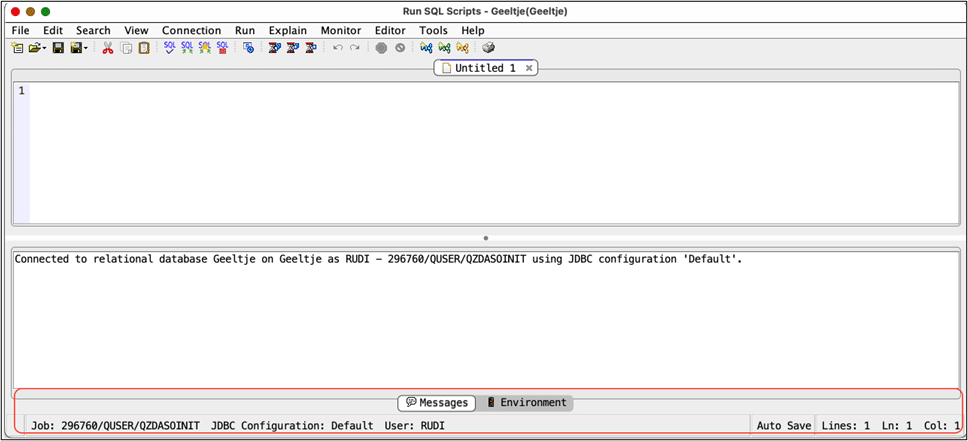968x441 pixels.
Task: Click the Redo arrow icon
Action: point(354,47)
